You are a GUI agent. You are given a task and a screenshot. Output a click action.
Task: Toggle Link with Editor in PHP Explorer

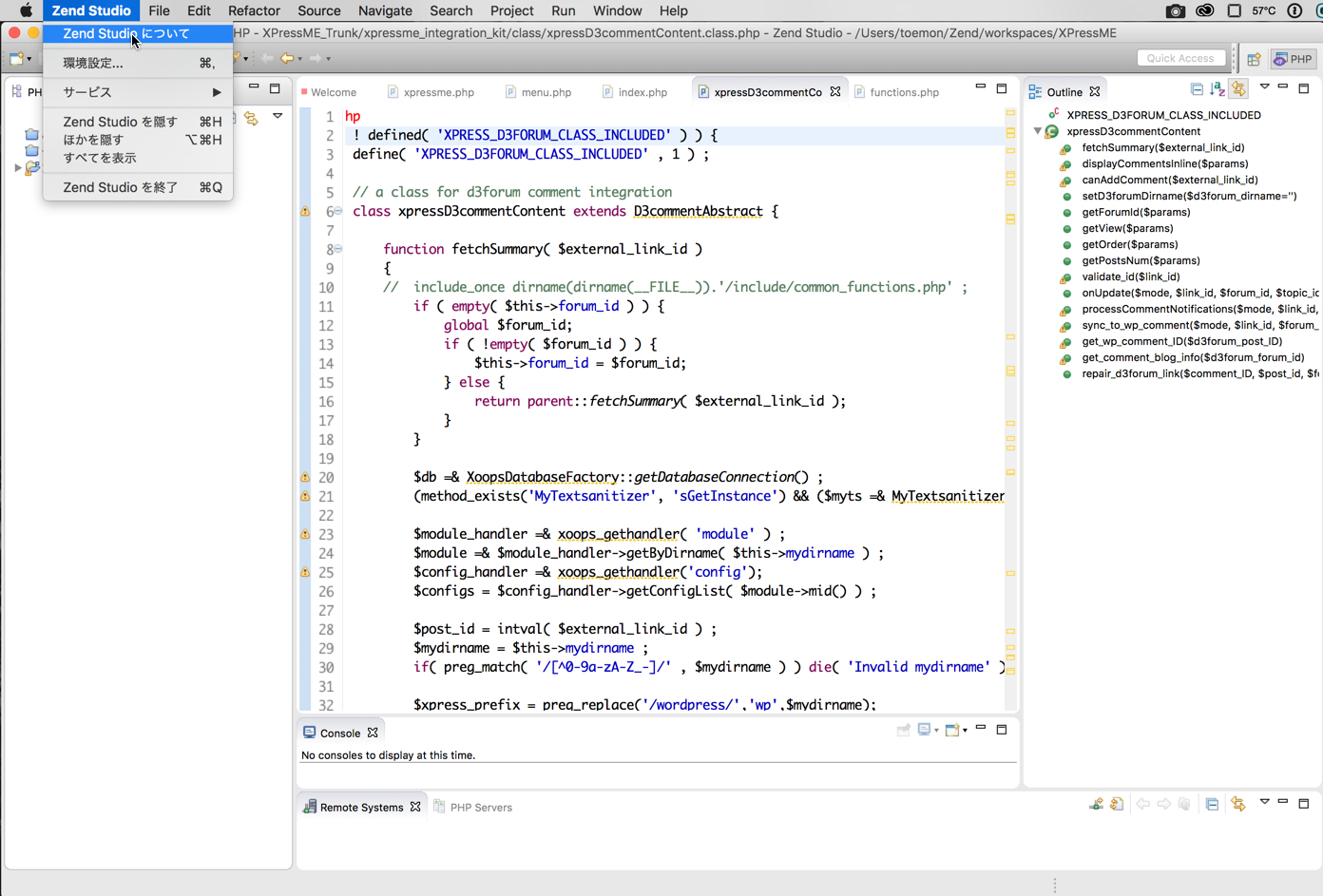(x=251, y=118)
